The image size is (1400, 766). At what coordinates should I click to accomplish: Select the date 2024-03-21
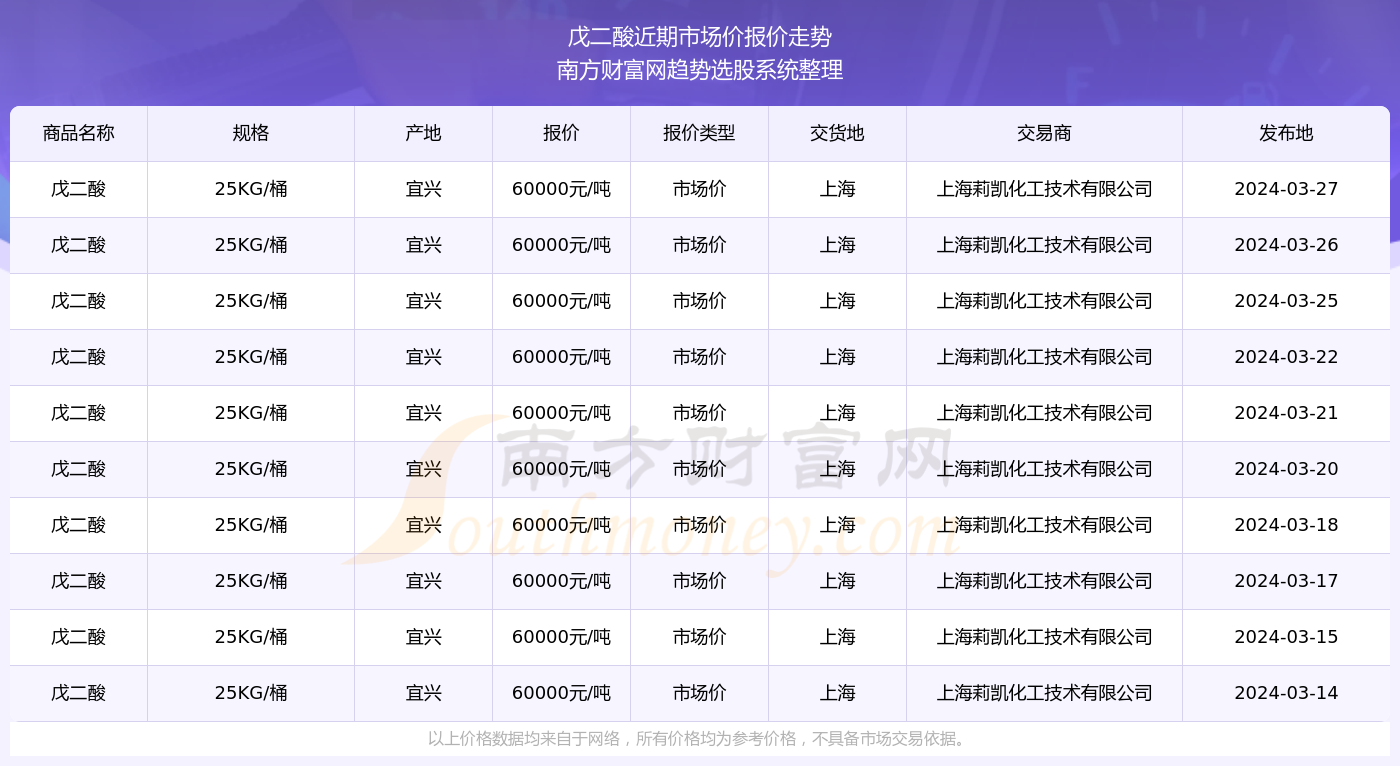(x=1286, y=413)
